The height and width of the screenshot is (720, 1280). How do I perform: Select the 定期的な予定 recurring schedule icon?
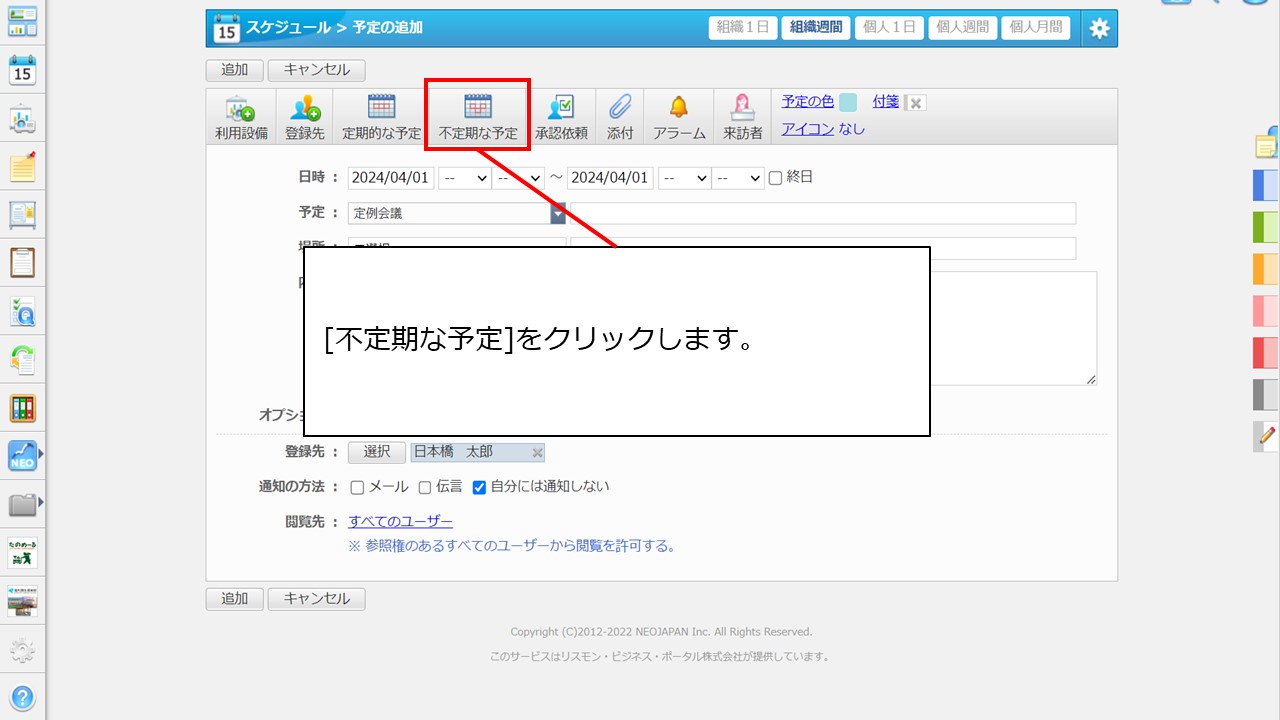pyautogui.click(x=382, y=108)
